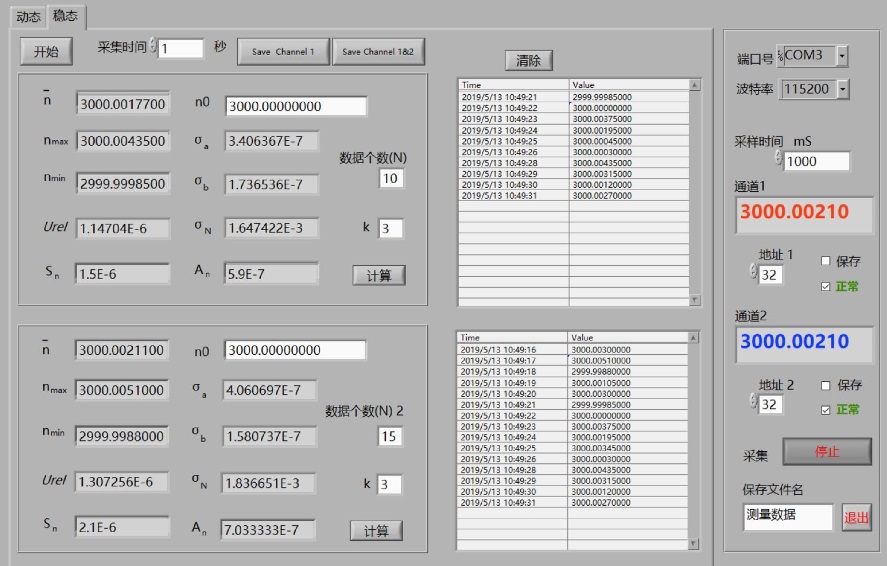The image size is (887, 566).
Task: Click the 采样时间 stepper arrows
Action: tap(779, 158)
